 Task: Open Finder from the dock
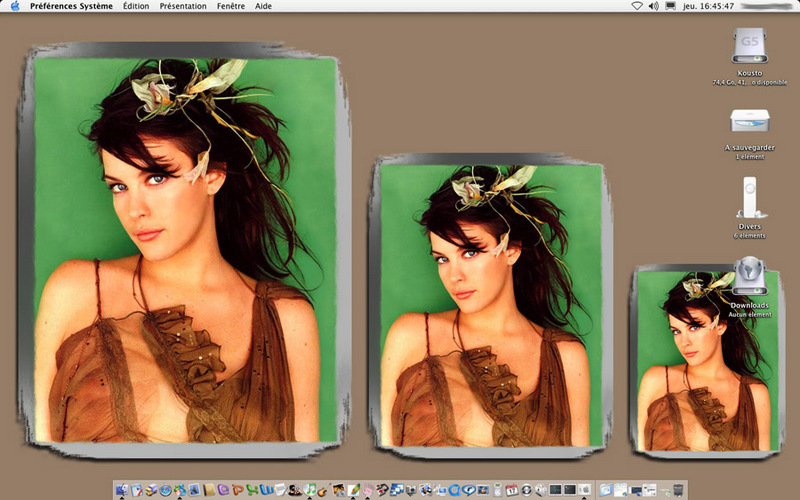click(x=122, y=490)
